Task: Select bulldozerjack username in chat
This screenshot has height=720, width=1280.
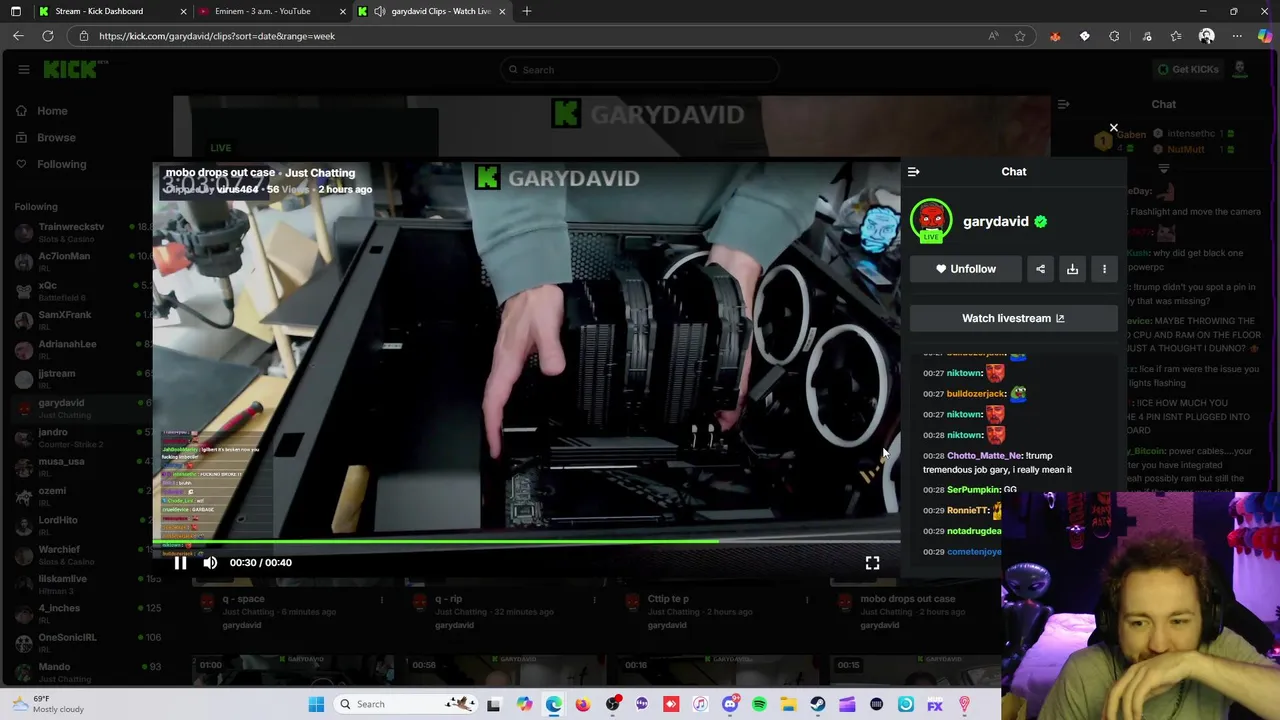Action: tap(976, 394)
